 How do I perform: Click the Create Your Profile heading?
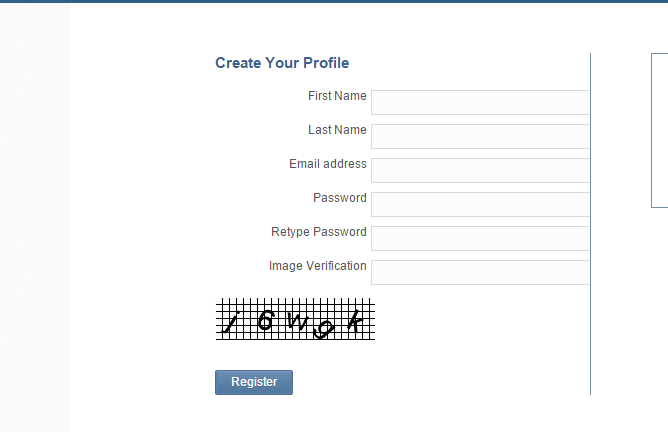coord(282,63)
